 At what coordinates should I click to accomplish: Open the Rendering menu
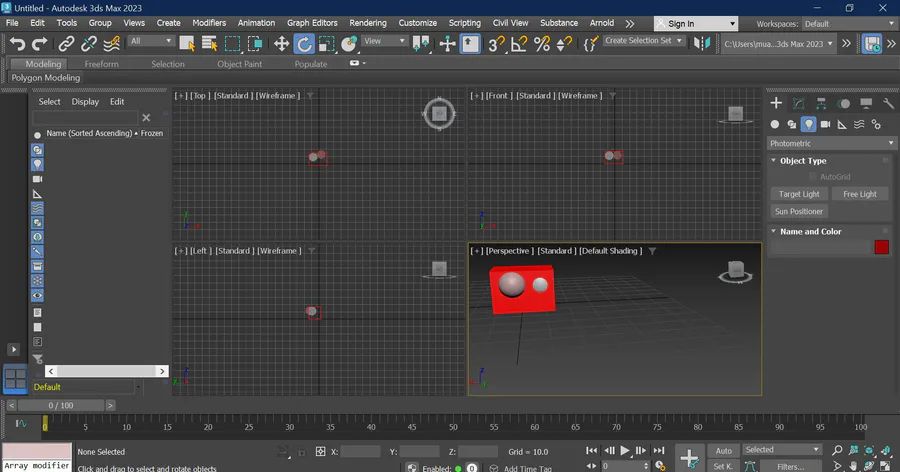pyautogui.click(x=367, y=23)
